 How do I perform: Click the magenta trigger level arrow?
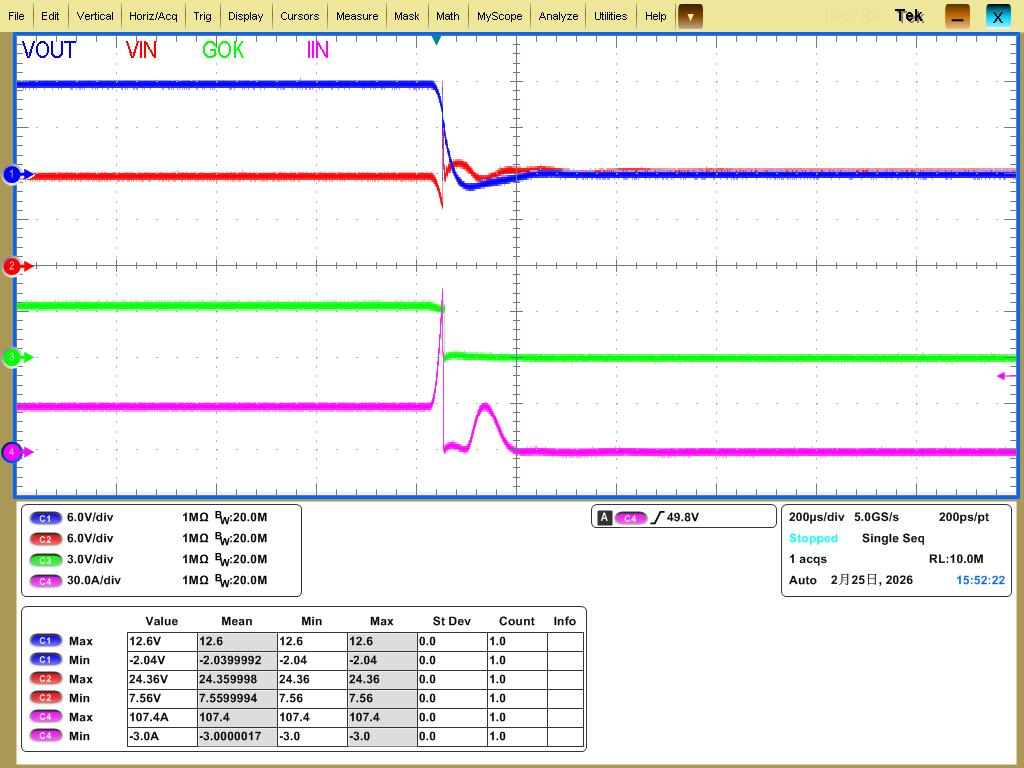1006,376
